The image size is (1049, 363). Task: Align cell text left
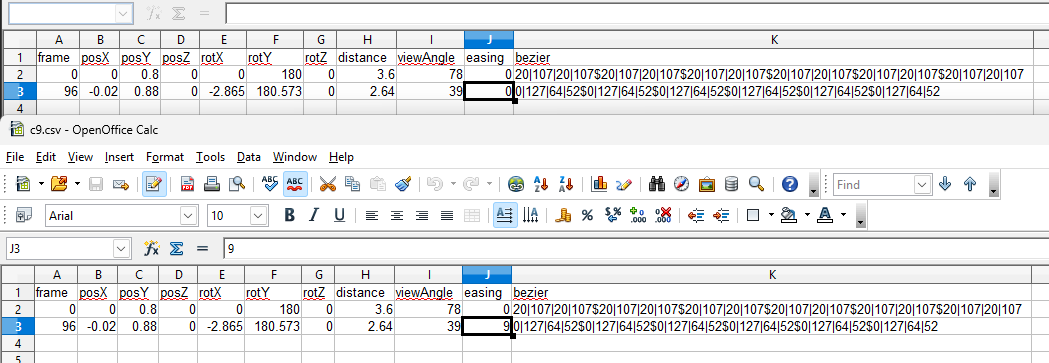pos(372,215)
